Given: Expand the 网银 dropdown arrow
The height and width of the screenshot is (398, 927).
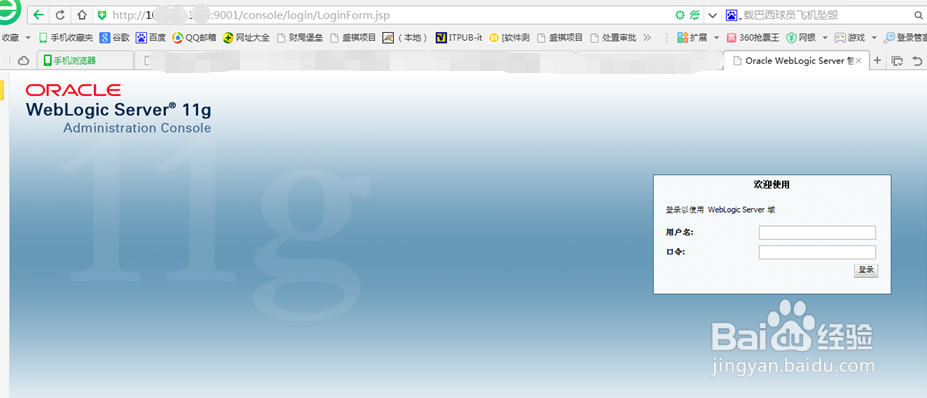Looking at the screenshot, I should point(825,38).
